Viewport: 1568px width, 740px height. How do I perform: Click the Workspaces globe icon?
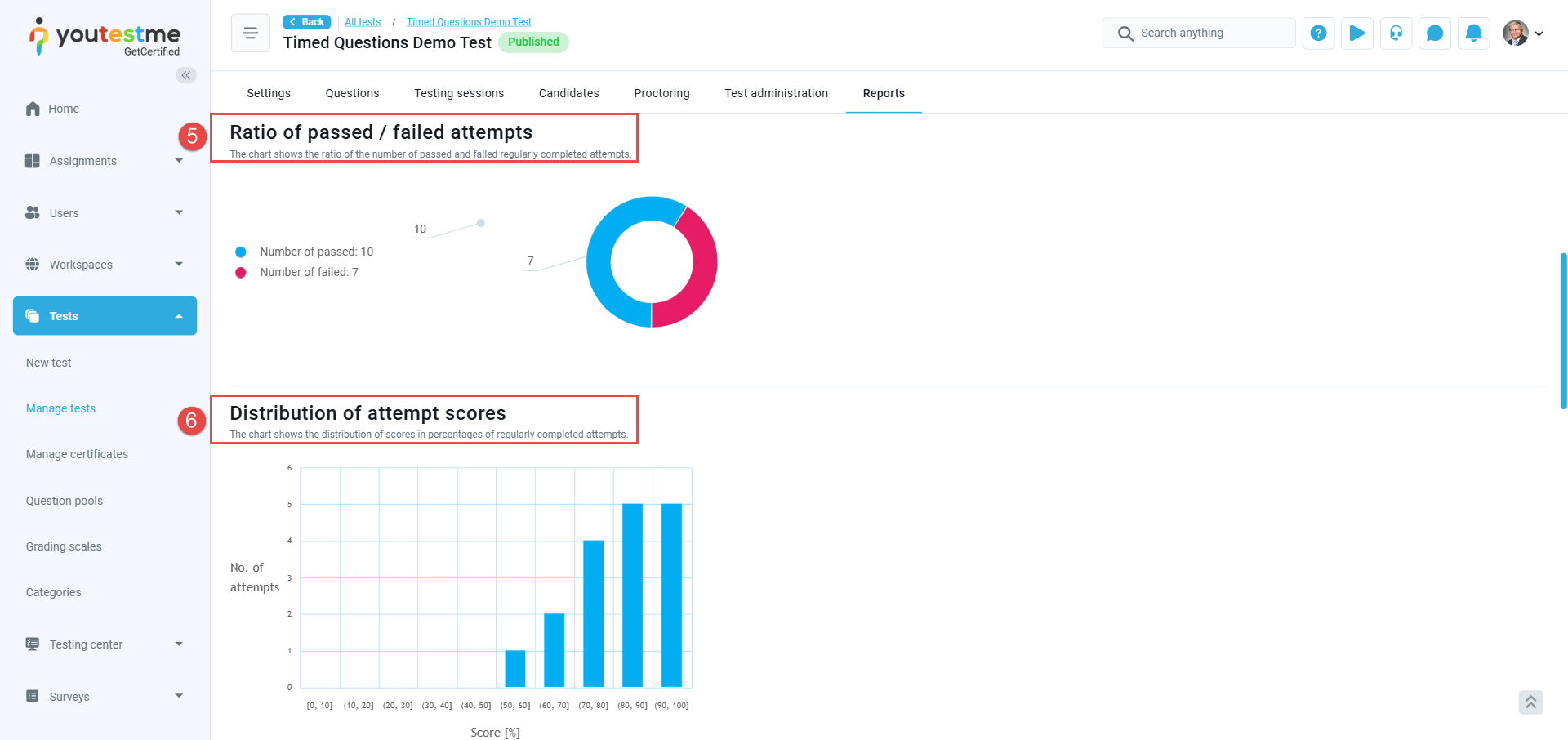[x=33, y=264]
